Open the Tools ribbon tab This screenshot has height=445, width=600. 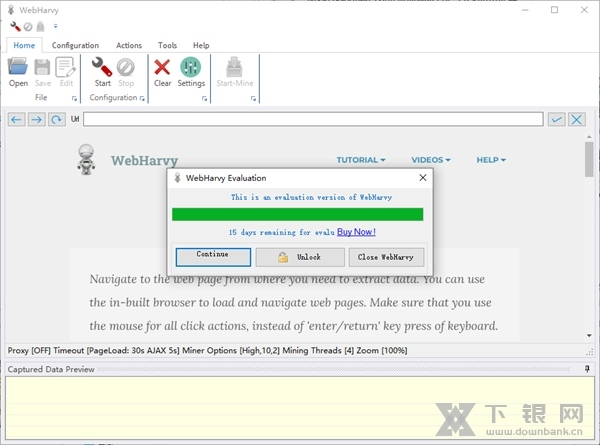[x=168, y=45]
